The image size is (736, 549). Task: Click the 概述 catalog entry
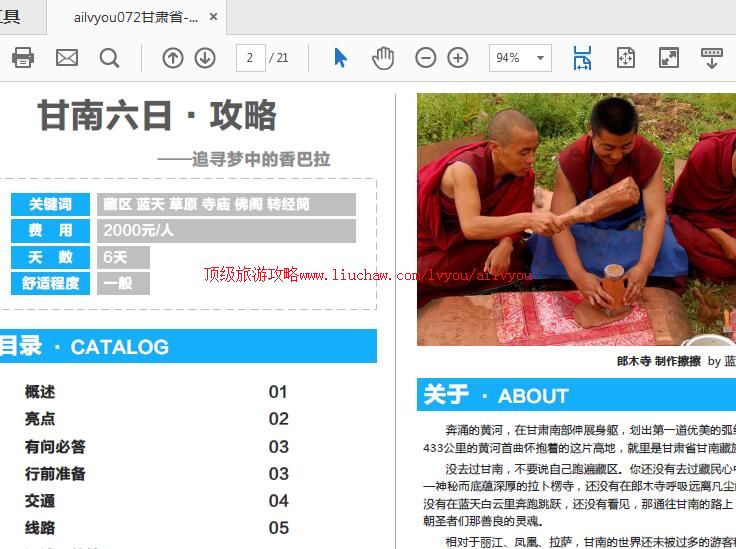pyautogui.click(x=40, y=392)
